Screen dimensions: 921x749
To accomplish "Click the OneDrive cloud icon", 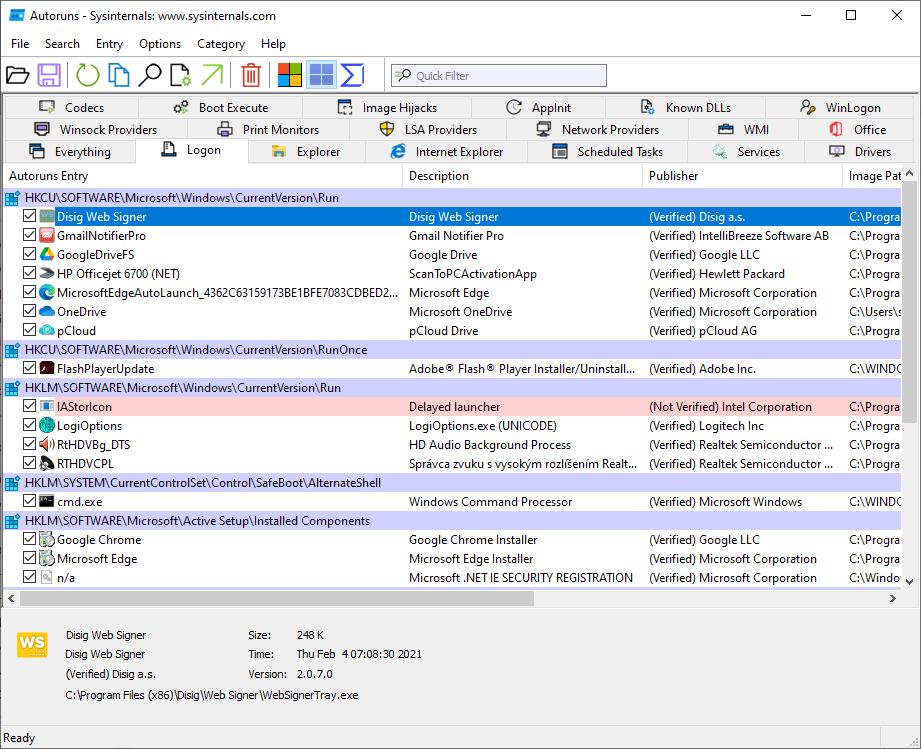I will (x=47, y=311).
